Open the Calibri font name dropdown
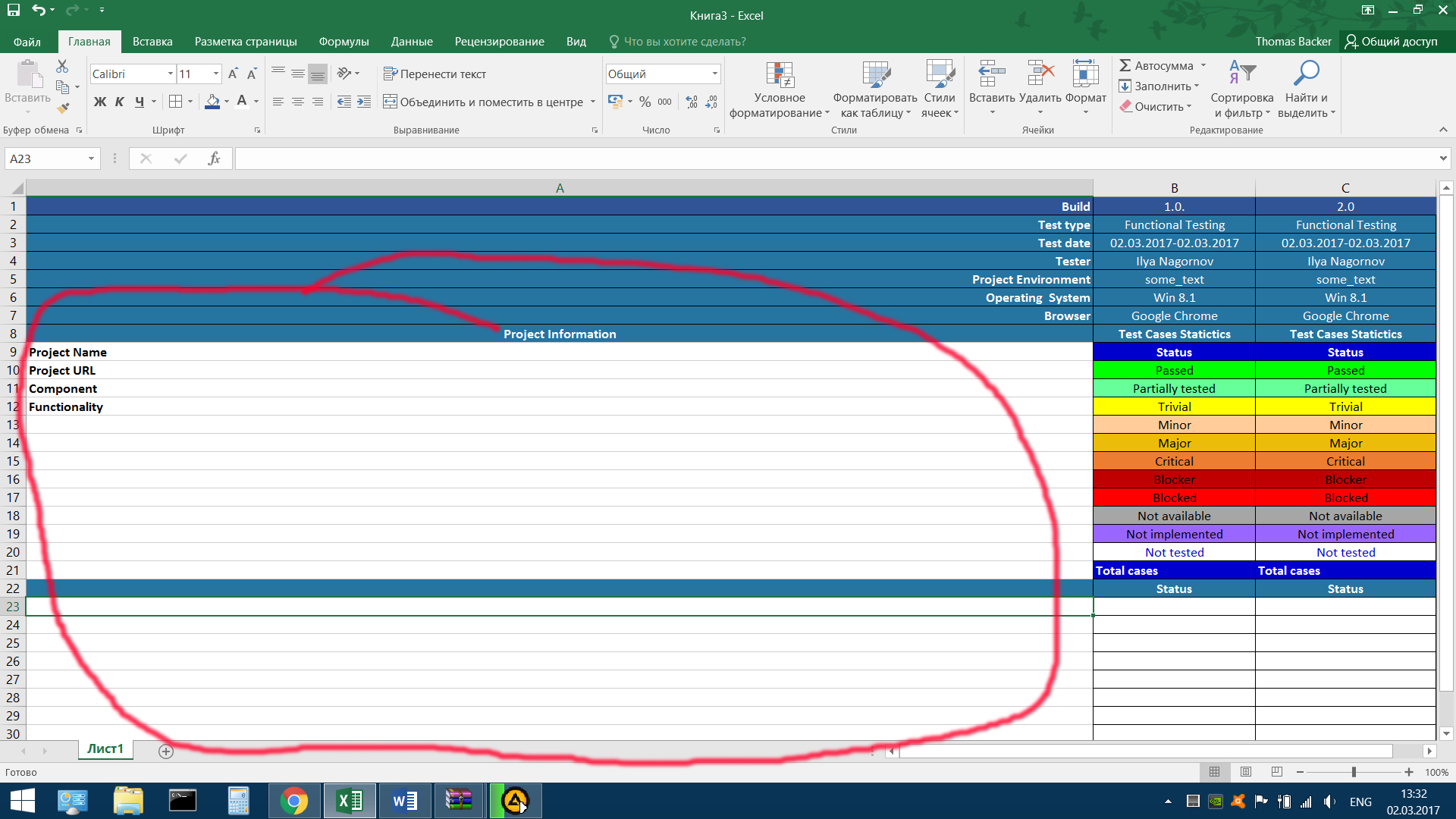The width and height of the screenshot is (1456, 819). click(171, 74)
